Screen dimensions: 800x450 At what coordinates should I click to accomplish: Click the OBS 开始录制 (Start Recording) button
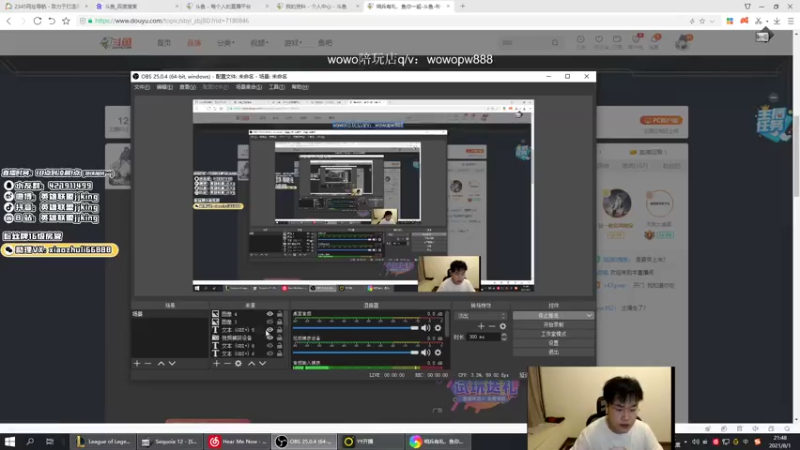tap(554, 324)
